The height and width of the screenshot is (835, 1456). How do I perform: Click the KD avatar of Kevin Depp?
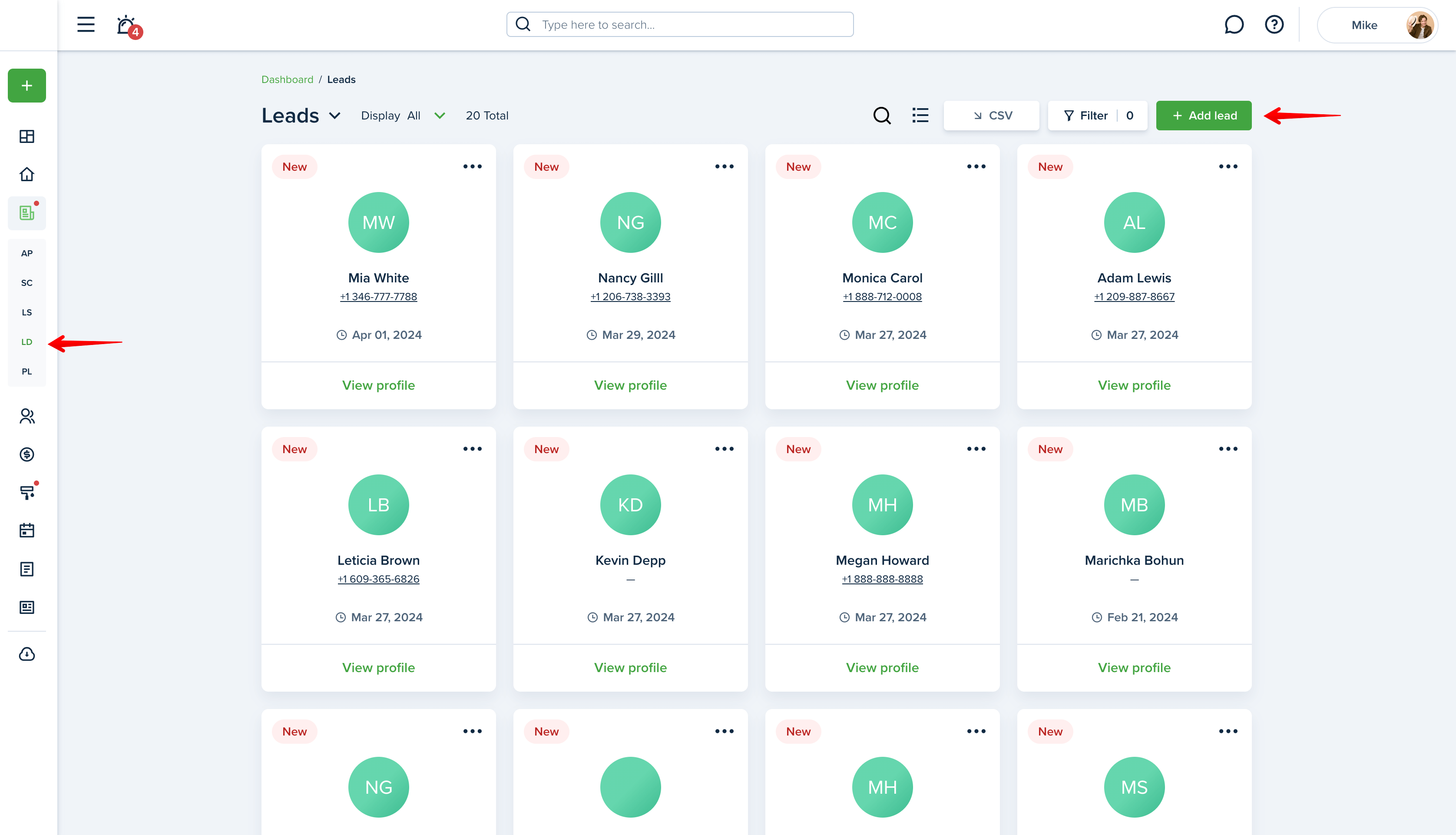(631, 505)
